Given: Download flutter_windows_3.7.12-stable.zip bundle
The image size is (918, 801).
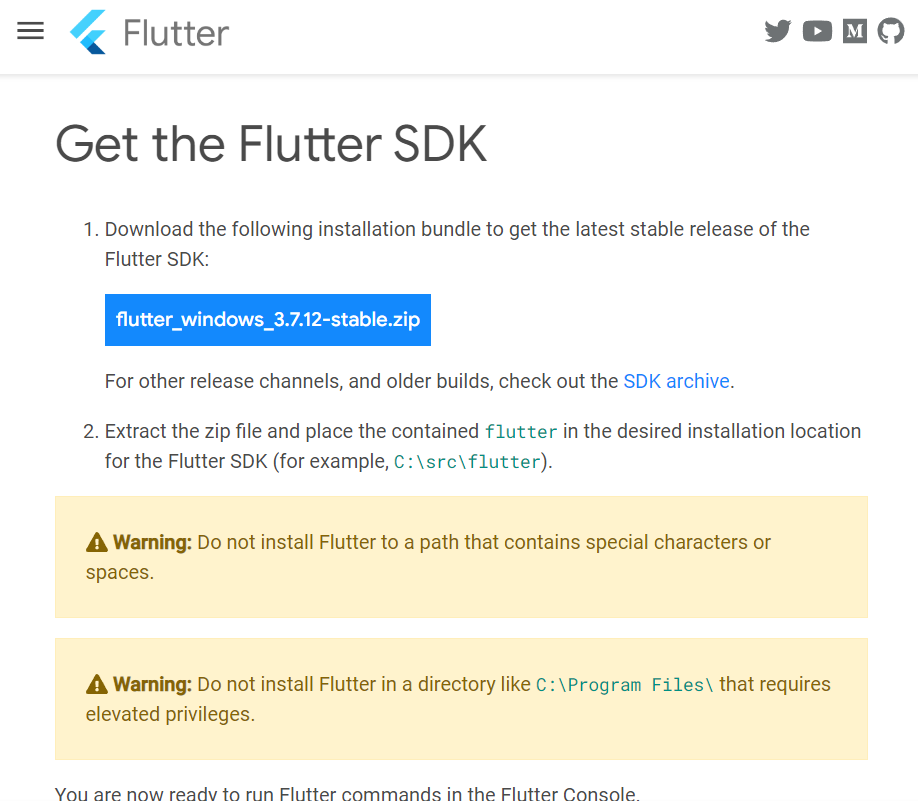Looking at the screenshot, I should click(267, 319).
